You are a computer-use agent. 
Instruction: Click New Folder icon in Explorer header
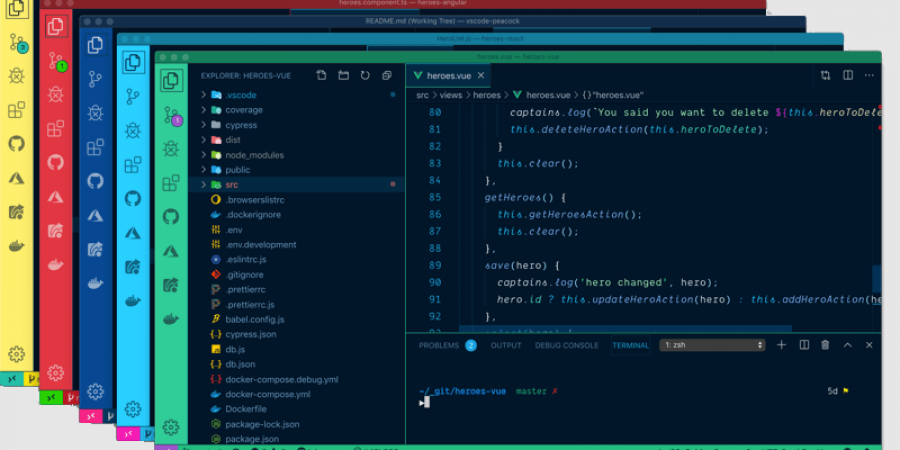343,75
